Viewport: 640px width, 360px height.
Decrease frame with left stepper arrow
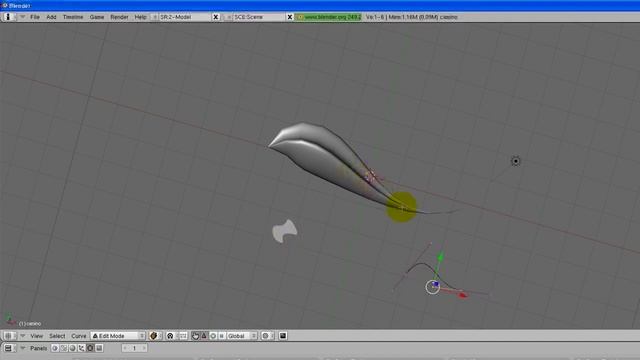tap(125, 348)
